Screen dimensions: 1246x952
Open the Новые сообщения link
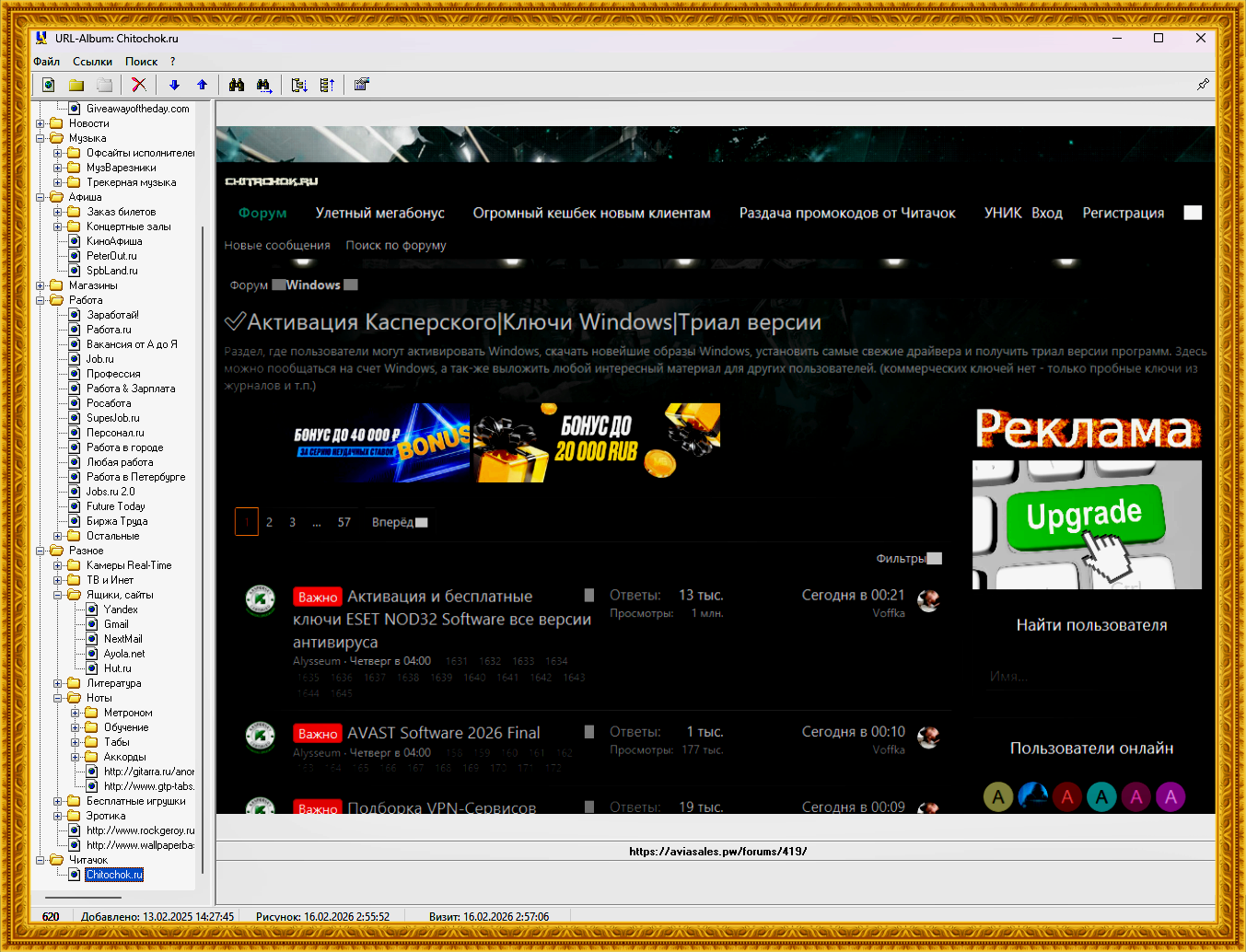point(277,245)
